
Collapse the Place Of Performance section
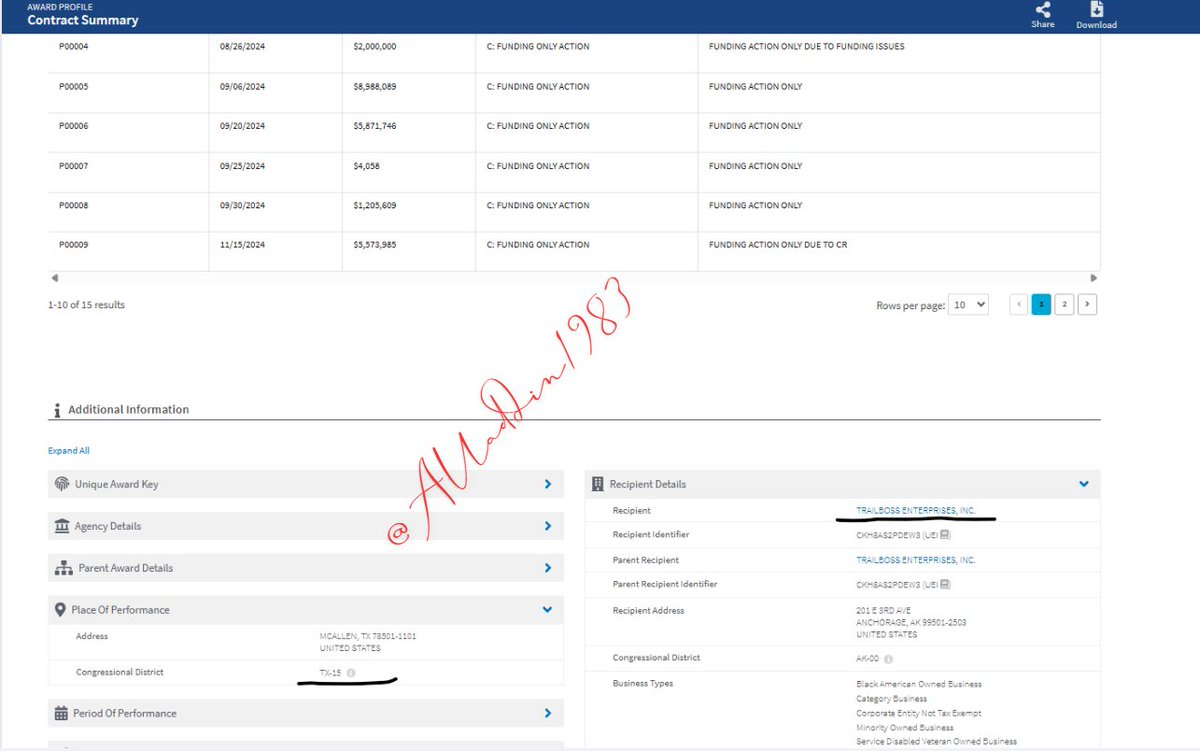(547, 609)
